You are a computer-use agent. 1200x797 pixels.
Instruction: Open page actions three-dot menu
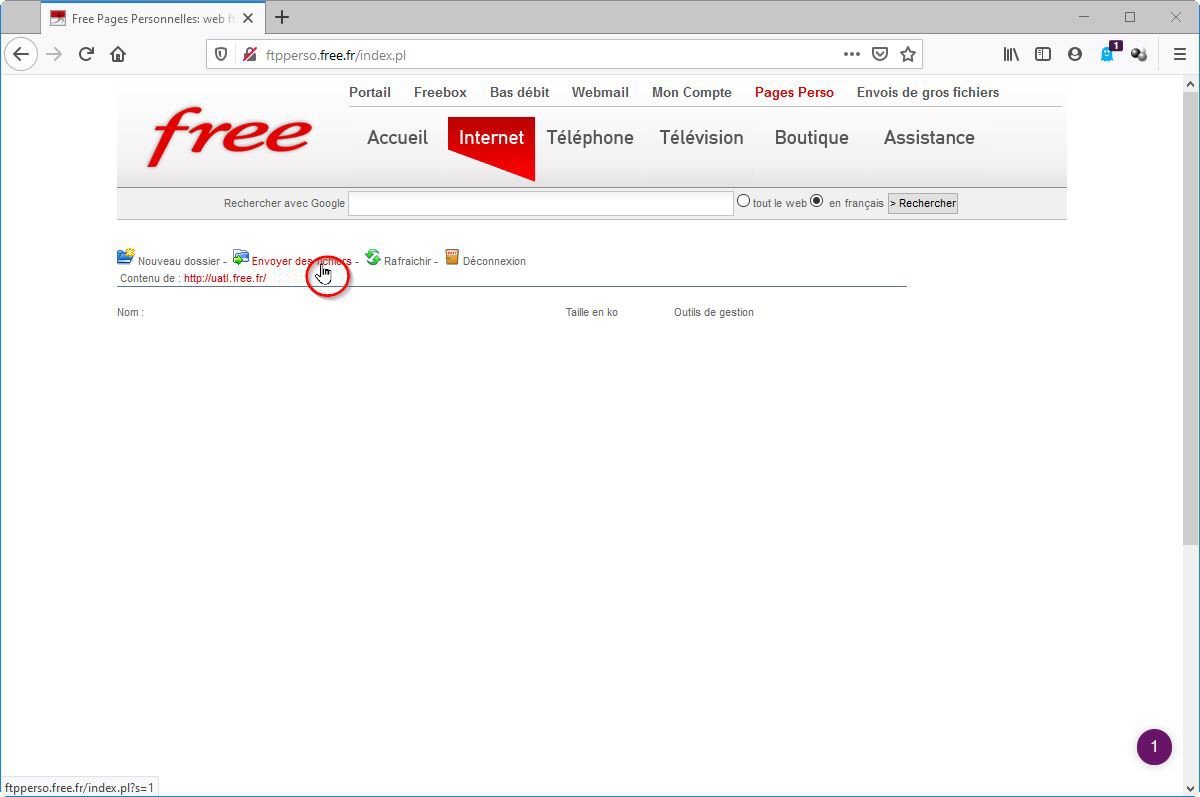[851, 55]
